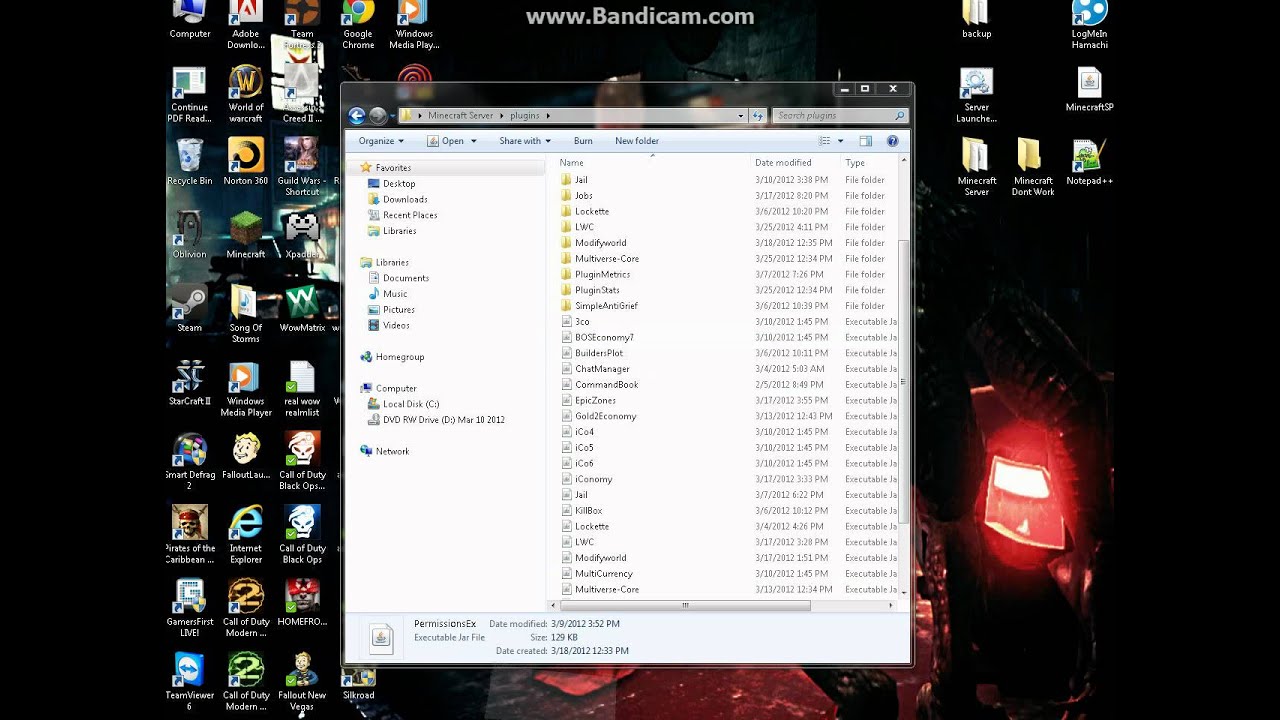
Task: Open the Steam desktop icon
Action: (189, 309)
